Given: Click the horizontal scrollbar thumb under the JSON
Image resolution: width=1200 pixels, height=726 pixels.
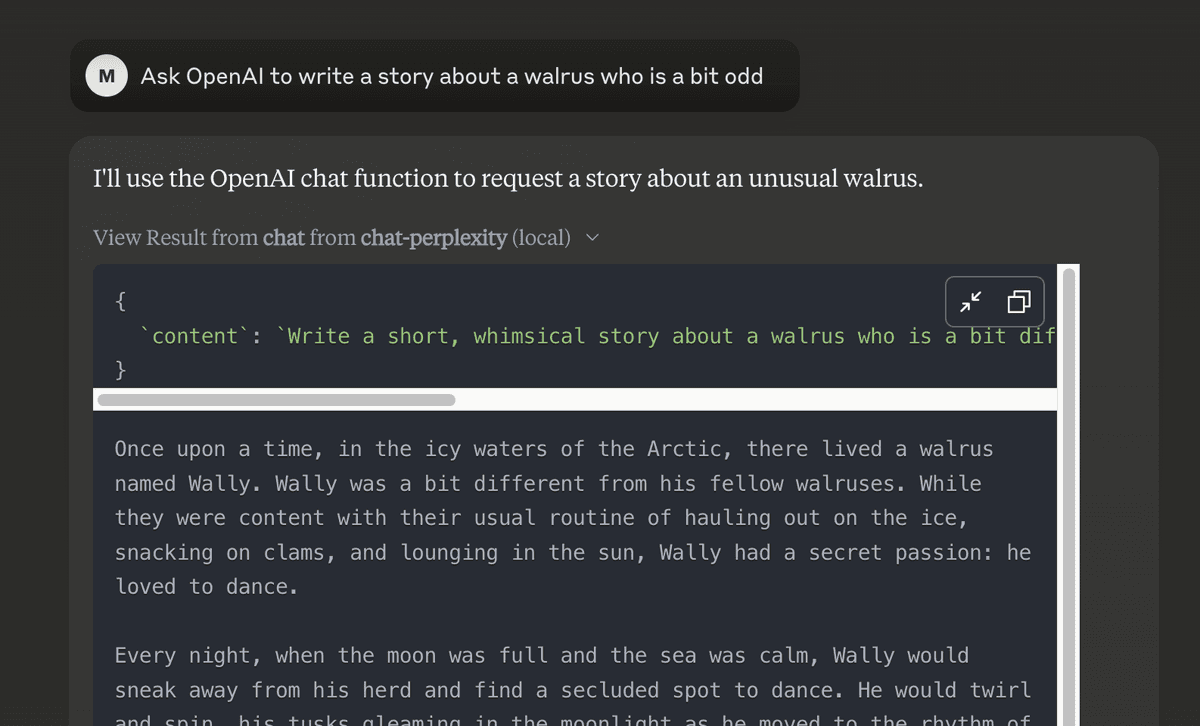Looking at the screenshot, I should [276, 400].
